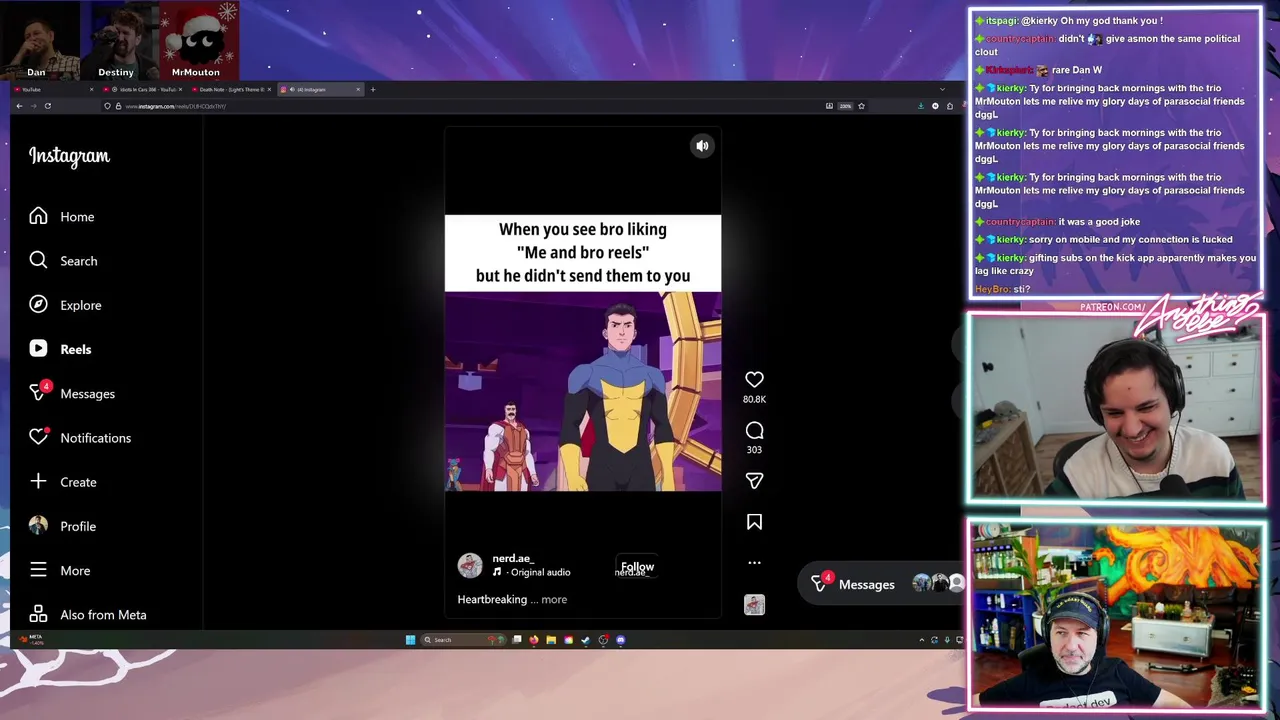The width and height of the screenshot is (1280, 720).
Task: Save the reel with bookmark icon
Action: [x=754, y=522]
